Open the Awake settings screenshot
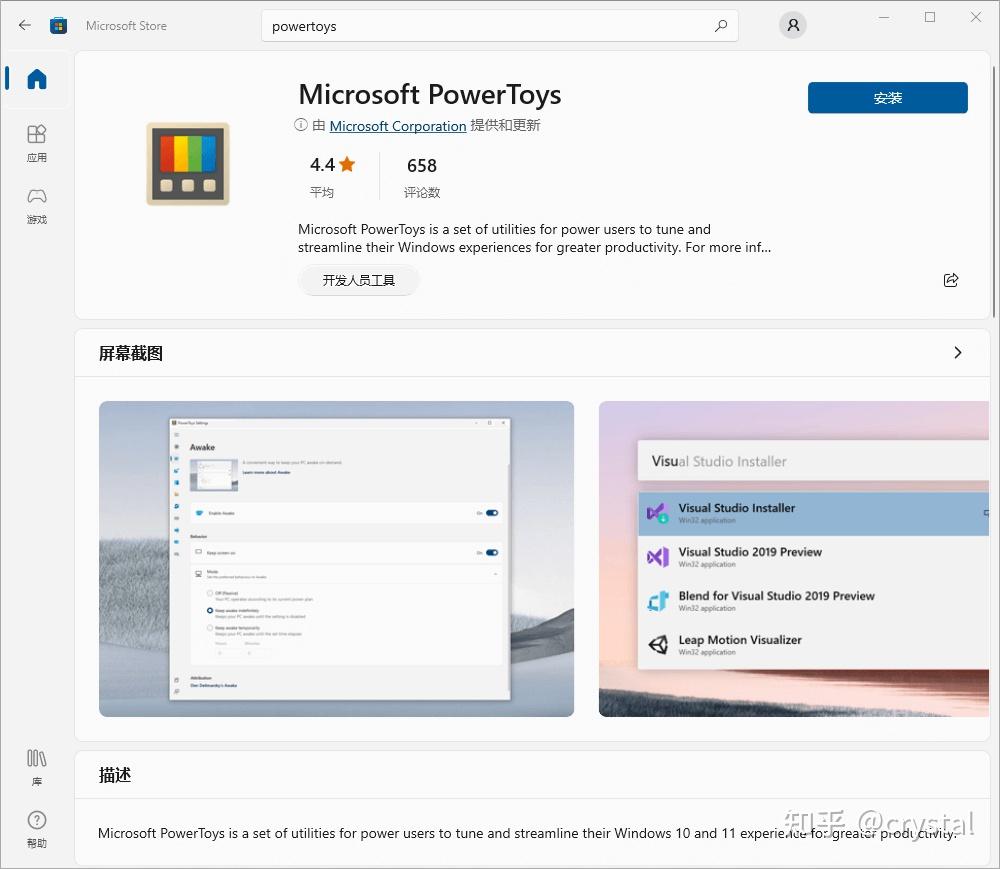Viewport: 1000px width, 869px height. tap(336, 558)
